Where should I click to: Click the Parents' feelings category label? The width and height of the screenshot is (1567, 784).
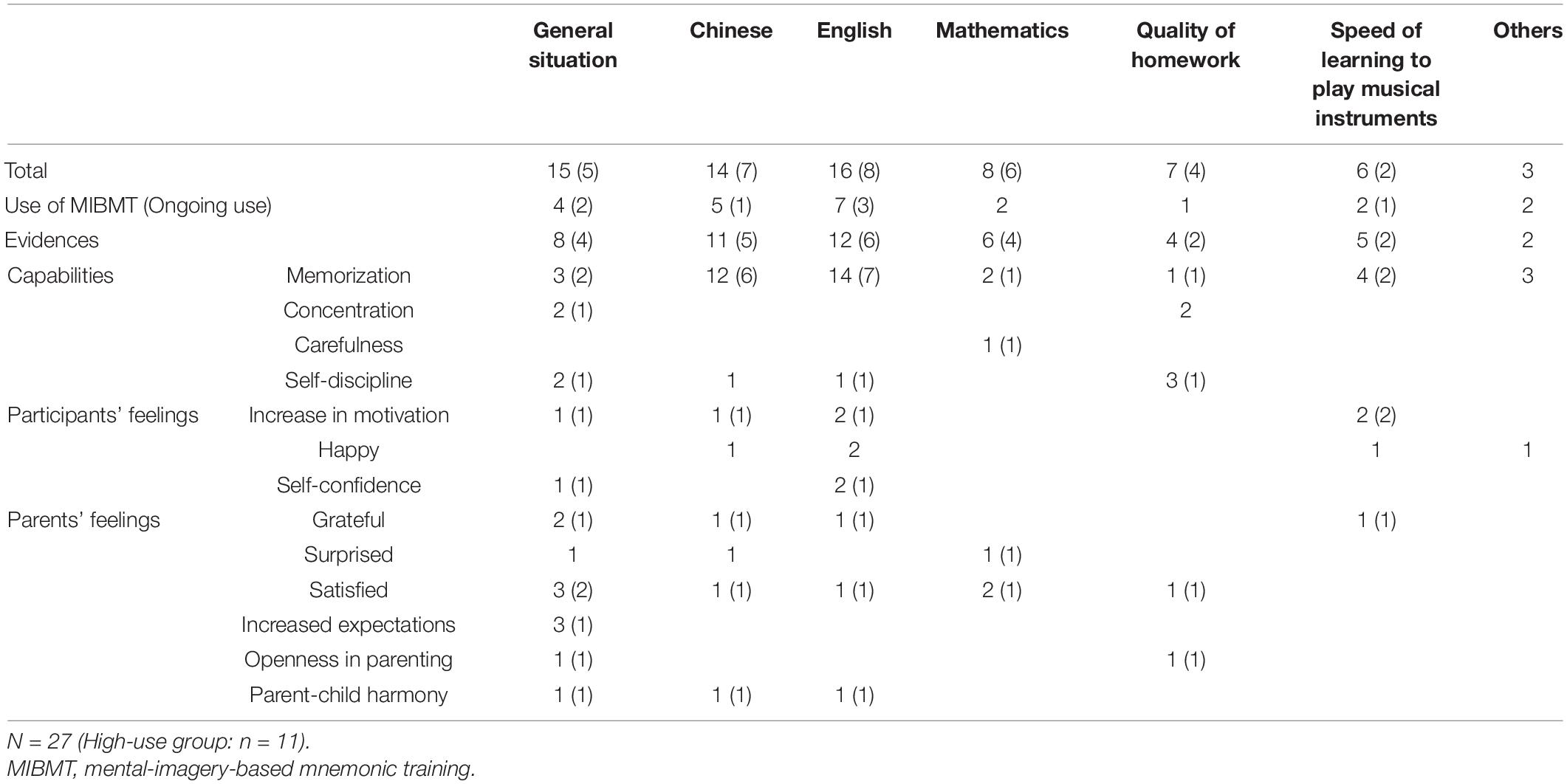pyautogui.click(x=83, y=520)
